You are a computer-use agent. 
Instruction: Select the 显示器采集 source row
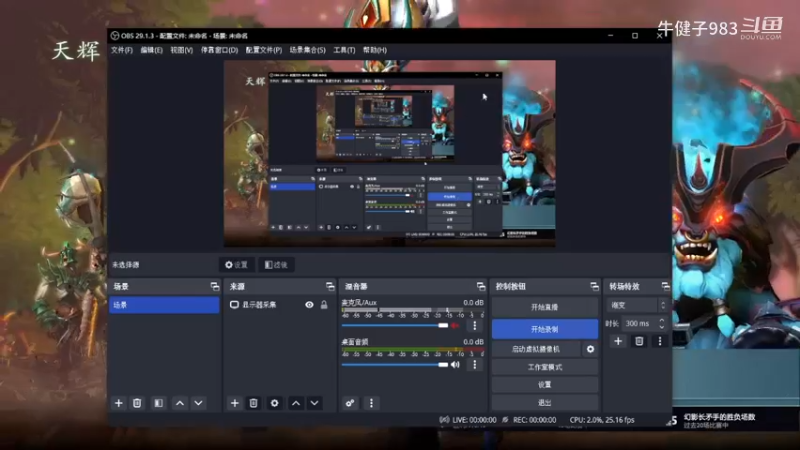click(280, 305)
